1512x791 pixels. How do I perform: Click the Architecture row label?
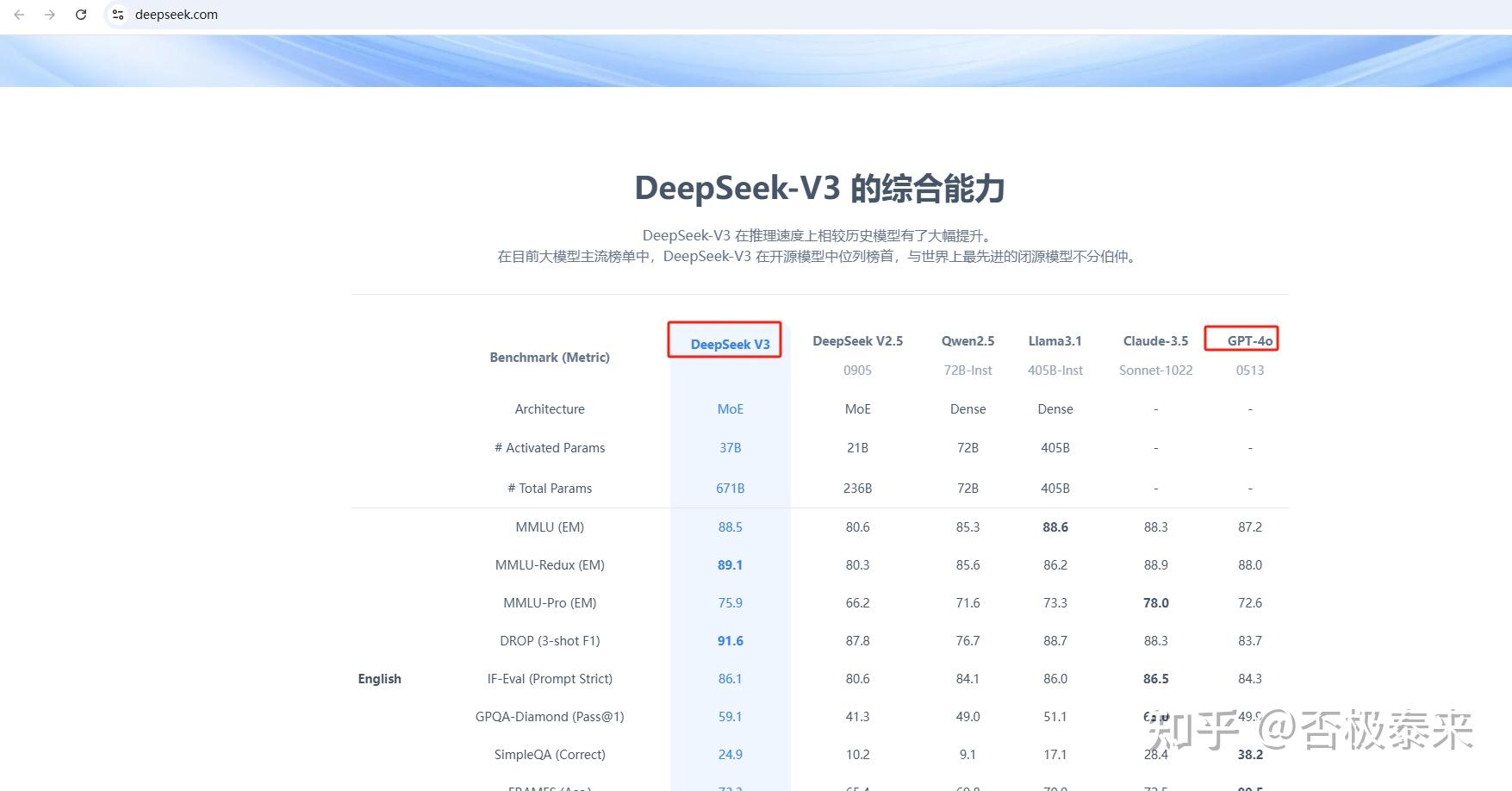click(x=550, y=408)
